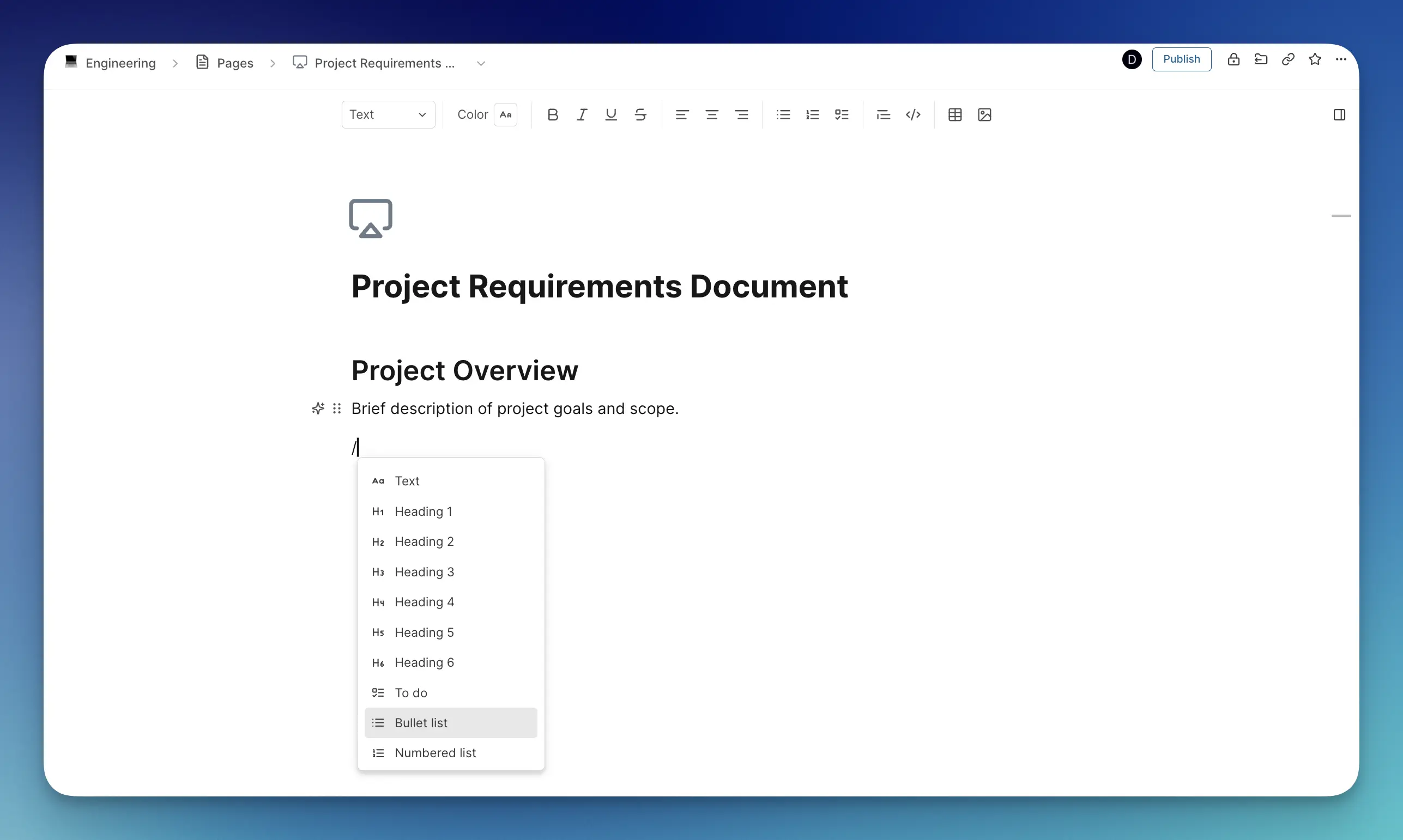Insert numbered list from toolbar
The image size is (1403, 840).
point(813,115)
